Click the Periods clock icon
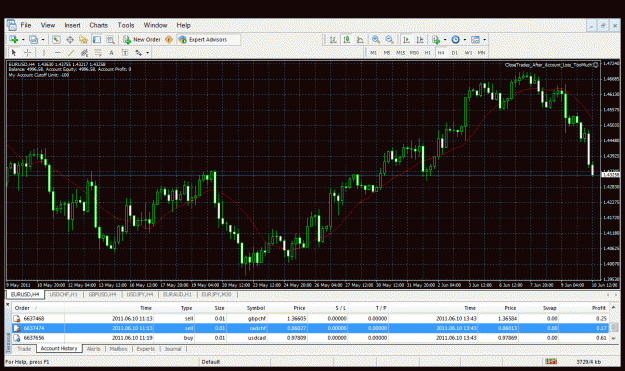Image resolution: width=625 pixels, height=371 pixels. coord(455,39)
